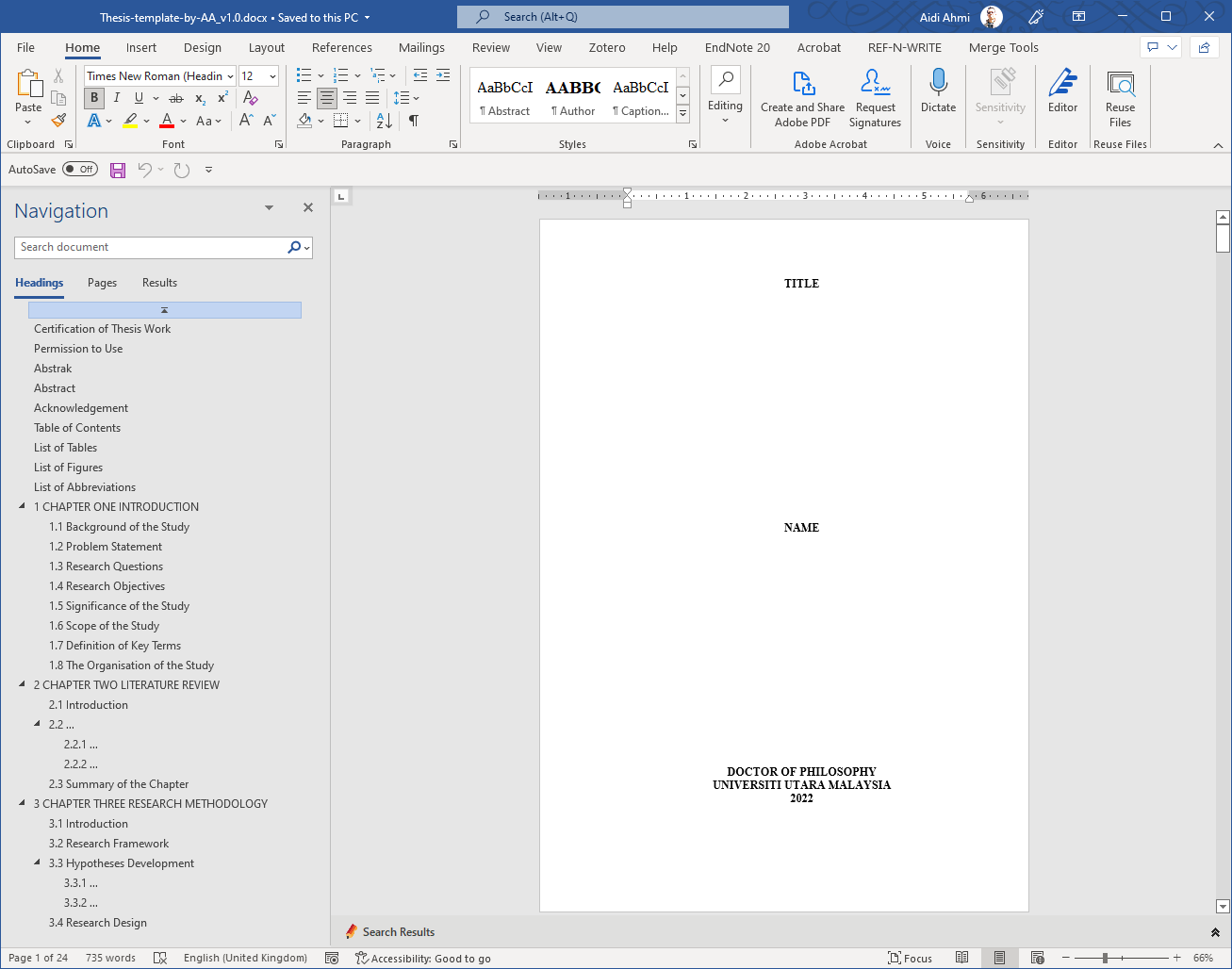Undo the last action
Image resolution: width=1232 pixels, height=969 pixels.
144,170
